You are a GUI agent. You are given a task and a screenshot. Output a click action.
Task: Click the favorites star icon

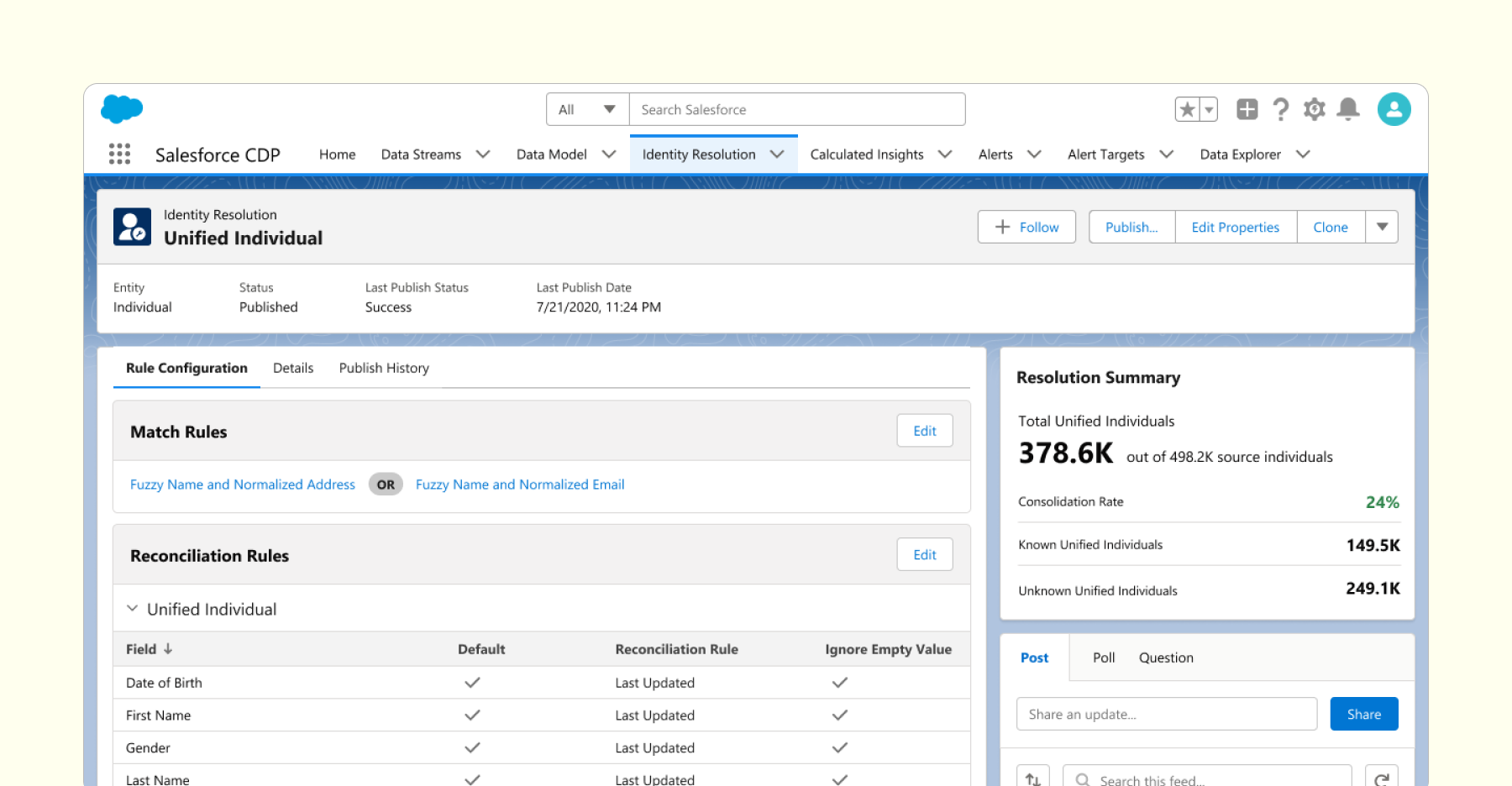coord(1187,109)
